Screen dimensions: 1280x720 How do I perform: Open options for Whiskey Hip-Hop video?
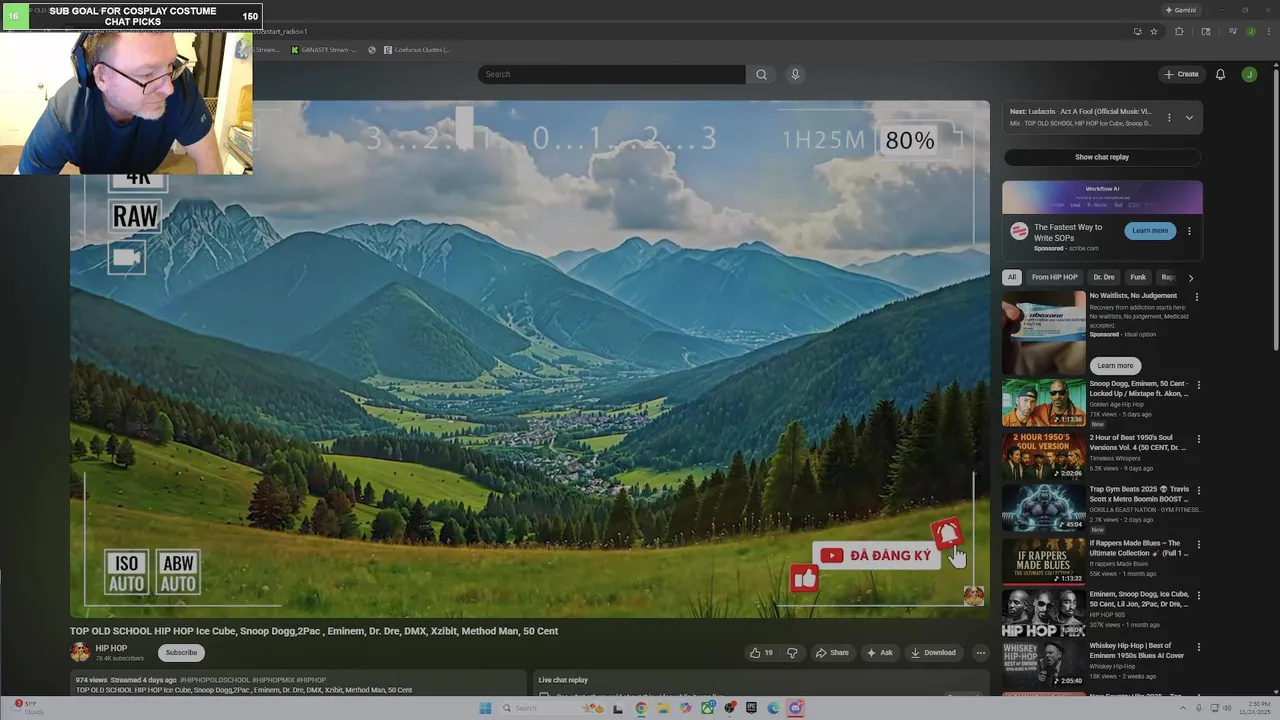[1198, 647]
